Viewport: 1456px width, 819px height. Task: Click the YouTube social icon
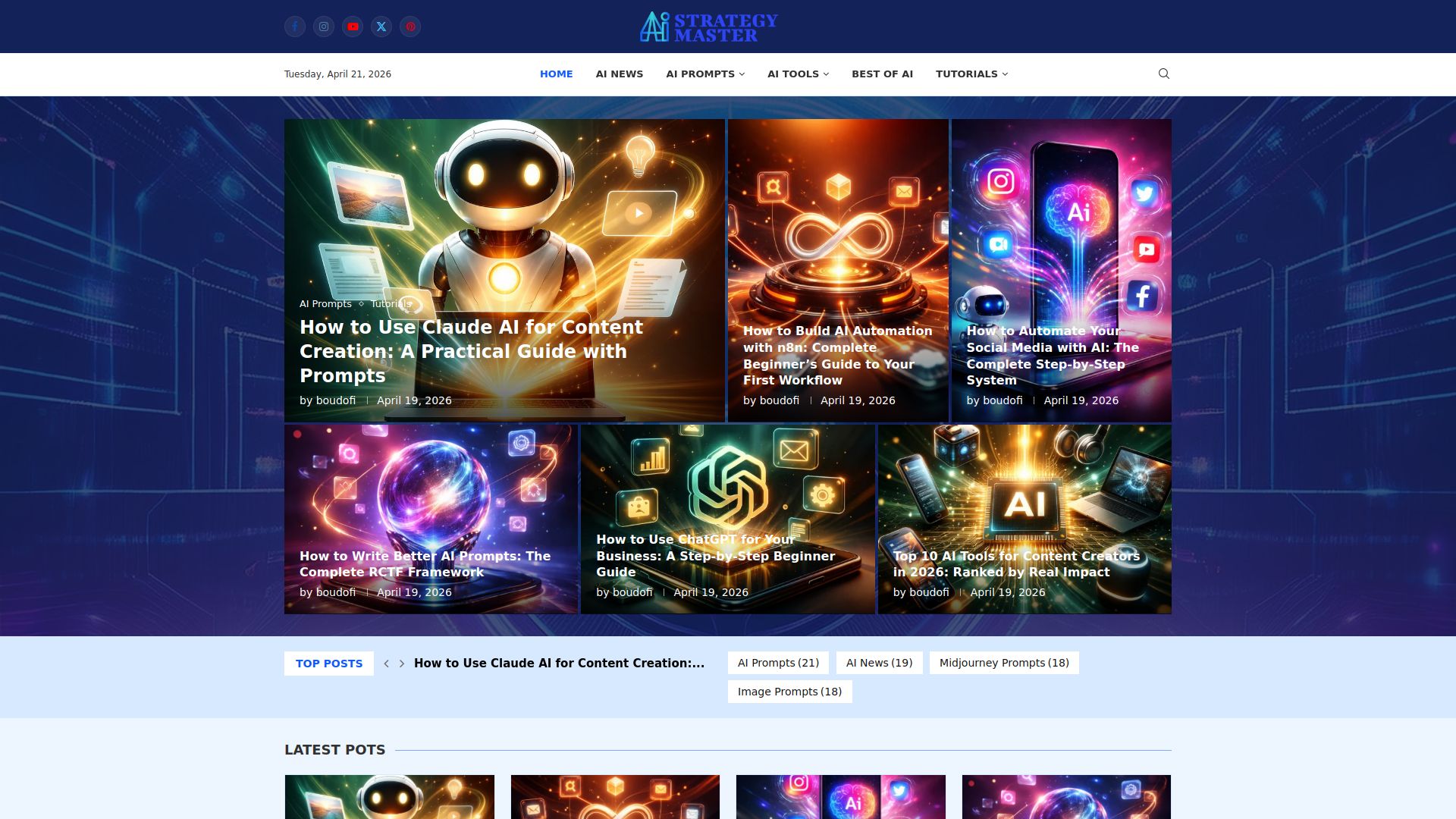[353, 27]
